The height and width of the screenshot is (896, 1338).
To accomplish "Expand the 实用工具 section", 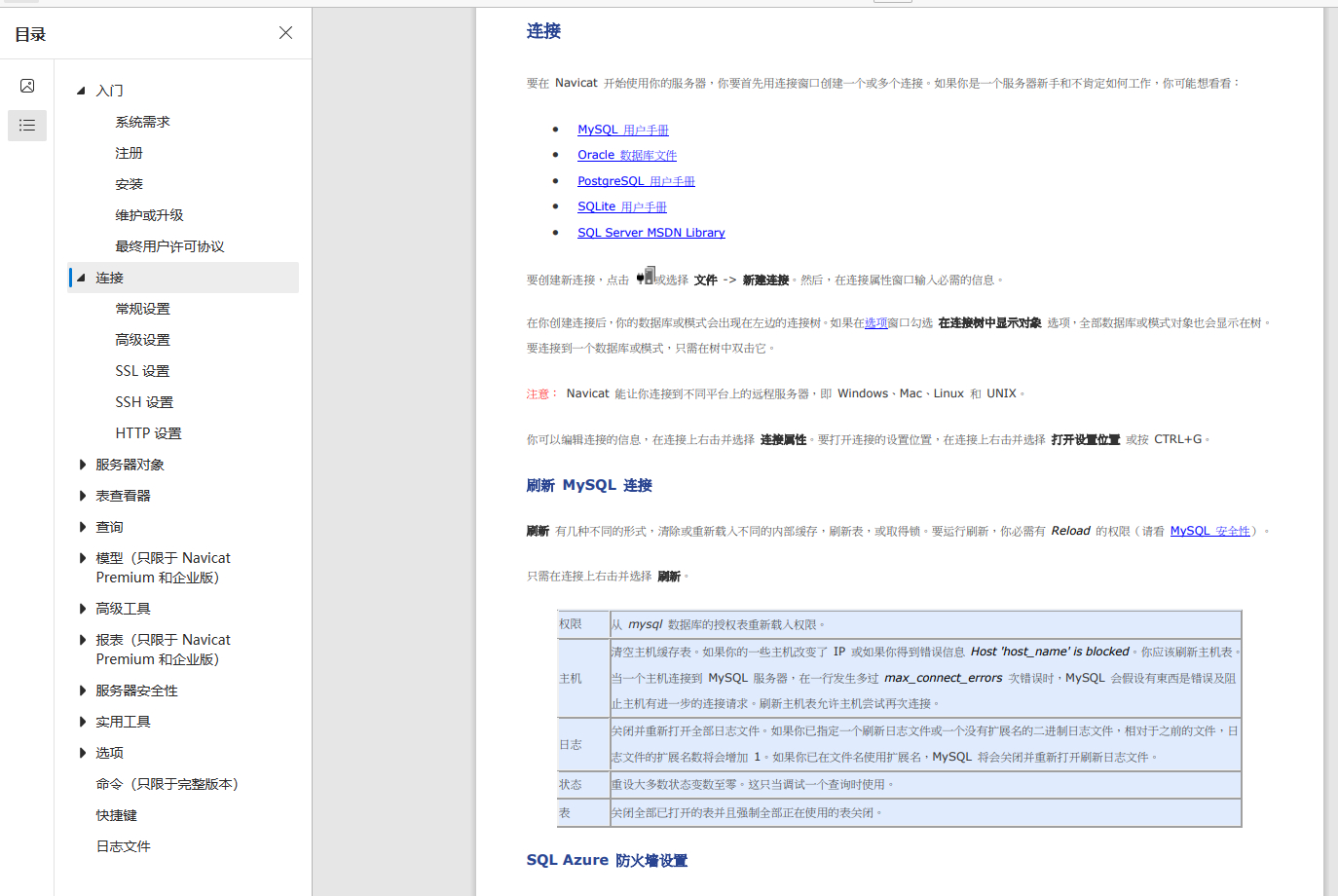I will pyautogui.click(x=82, y=722).
